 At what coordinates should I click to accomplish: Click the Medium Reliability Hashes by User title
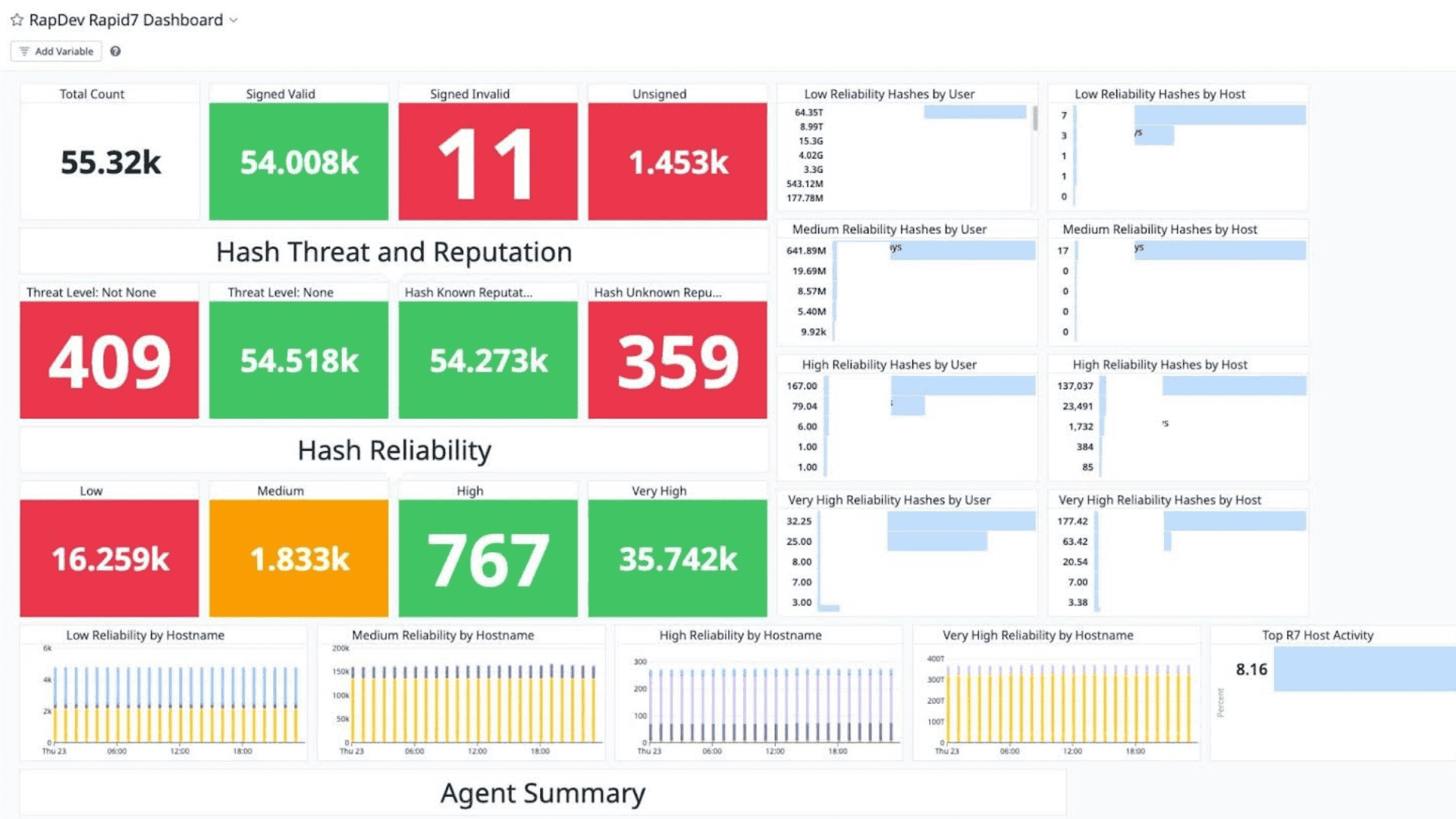(x=889, y=229)
